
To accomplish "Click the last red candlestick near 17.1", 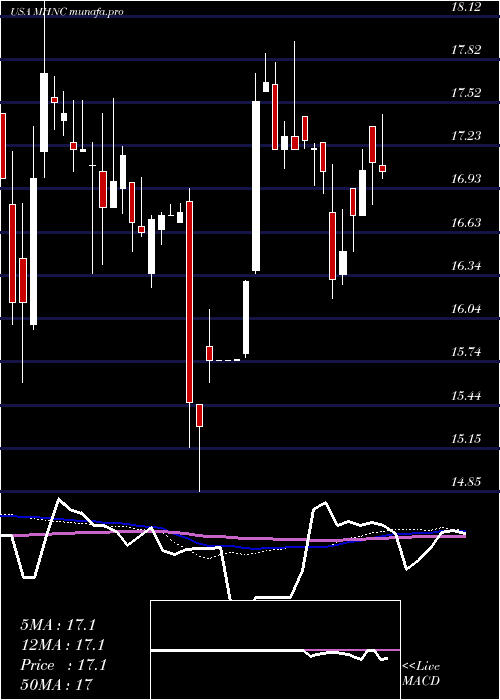I will (383, 168).
